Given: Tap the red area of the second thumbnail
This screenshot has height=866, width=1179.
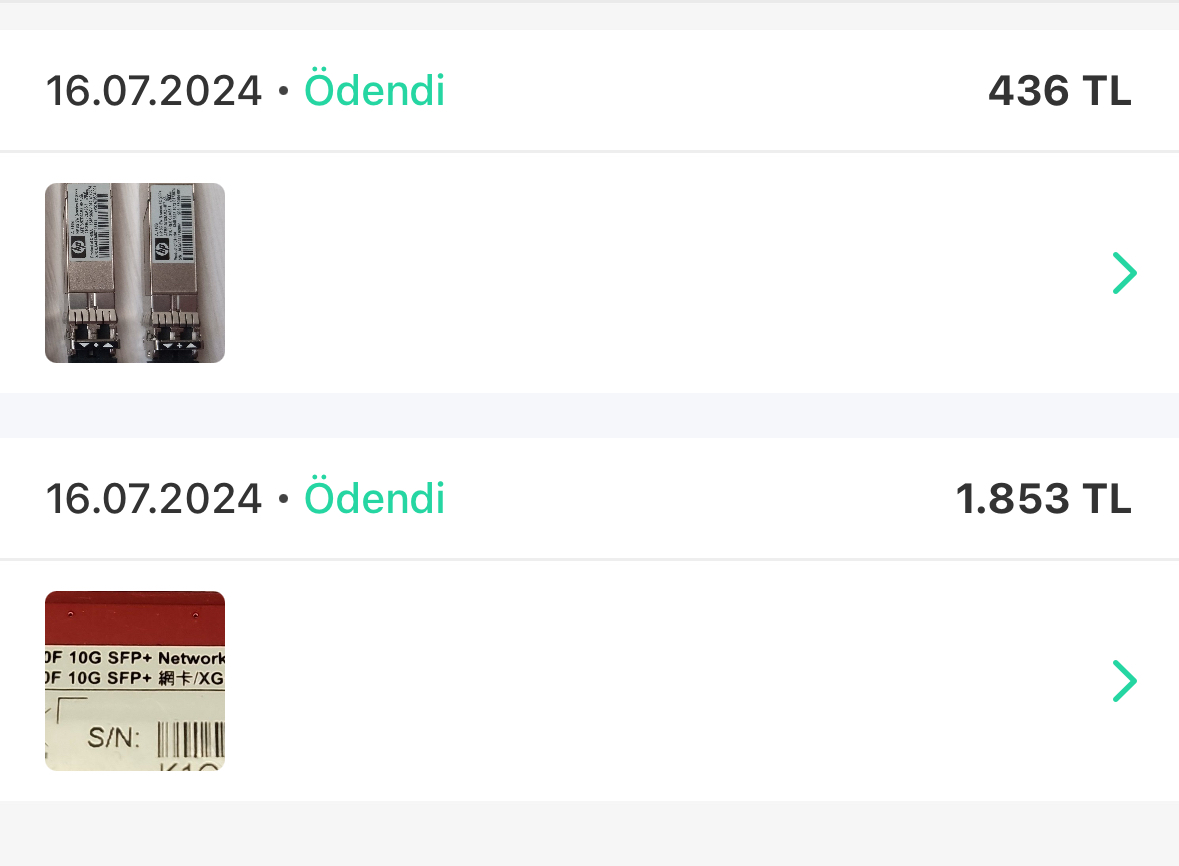Looking at the screenshot, I should click(x=135, y=616).
